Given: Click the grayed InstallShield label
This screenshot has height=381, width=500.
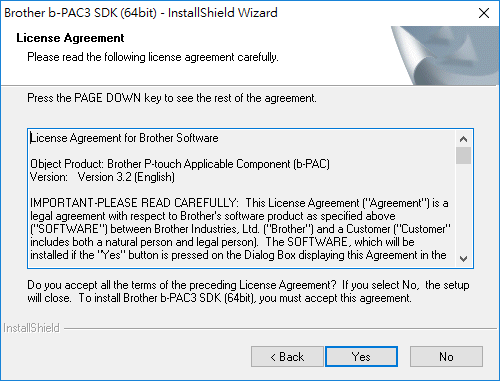Looking at the screenshot, I should 31,328.
